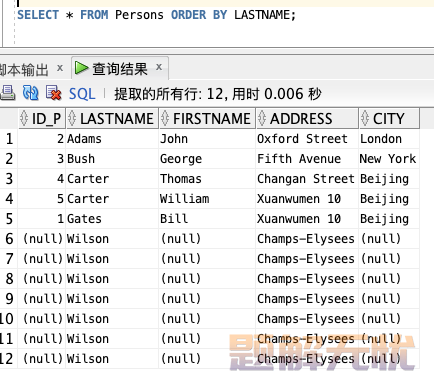Select the Fifth Avenue address cell

click(307, 159)
